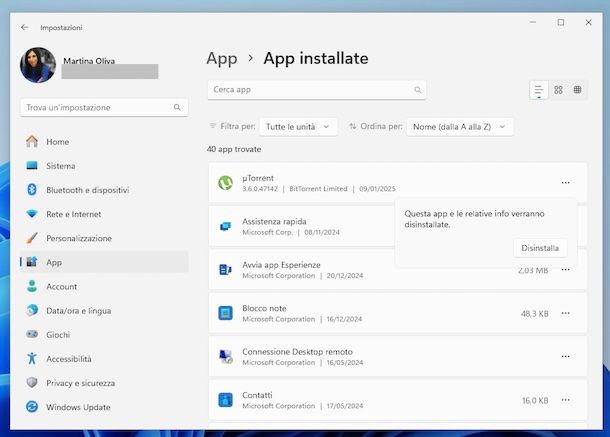Click the µTorrent app icon
610x437 pixels.
coord(225,183)
